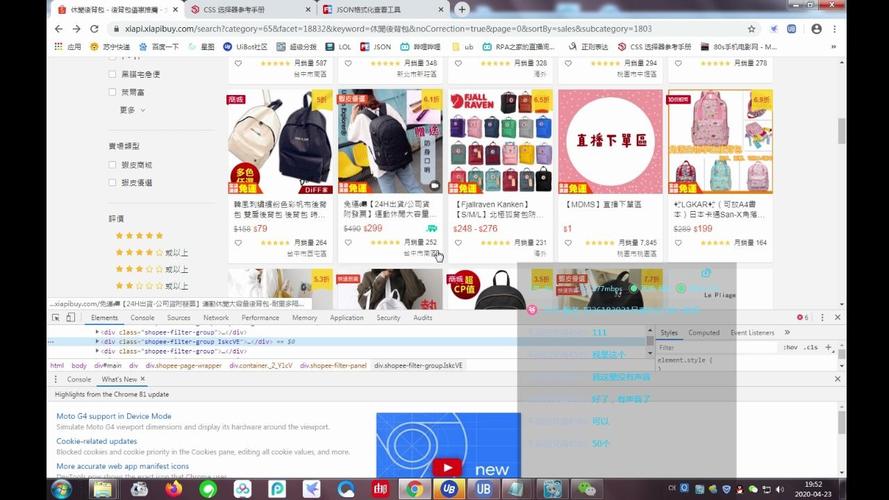Open WeChat from the taskbar
The width and height of the screenshot is (889, 500).
point(587,489)
